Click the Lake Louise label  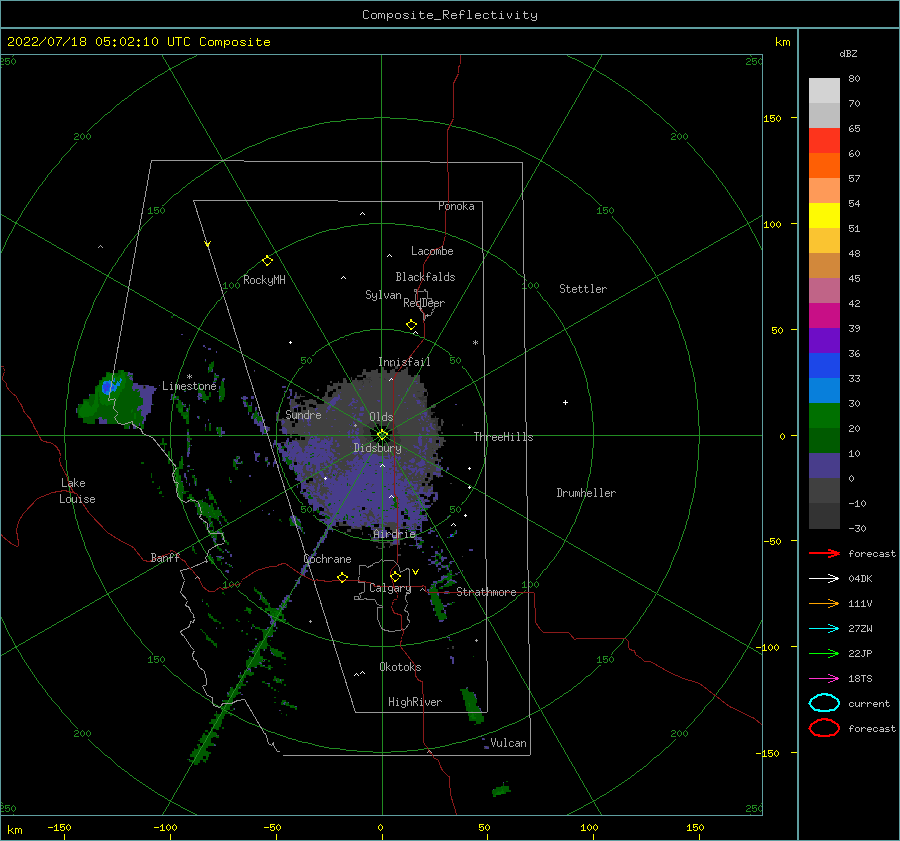(x=77, y=491)
